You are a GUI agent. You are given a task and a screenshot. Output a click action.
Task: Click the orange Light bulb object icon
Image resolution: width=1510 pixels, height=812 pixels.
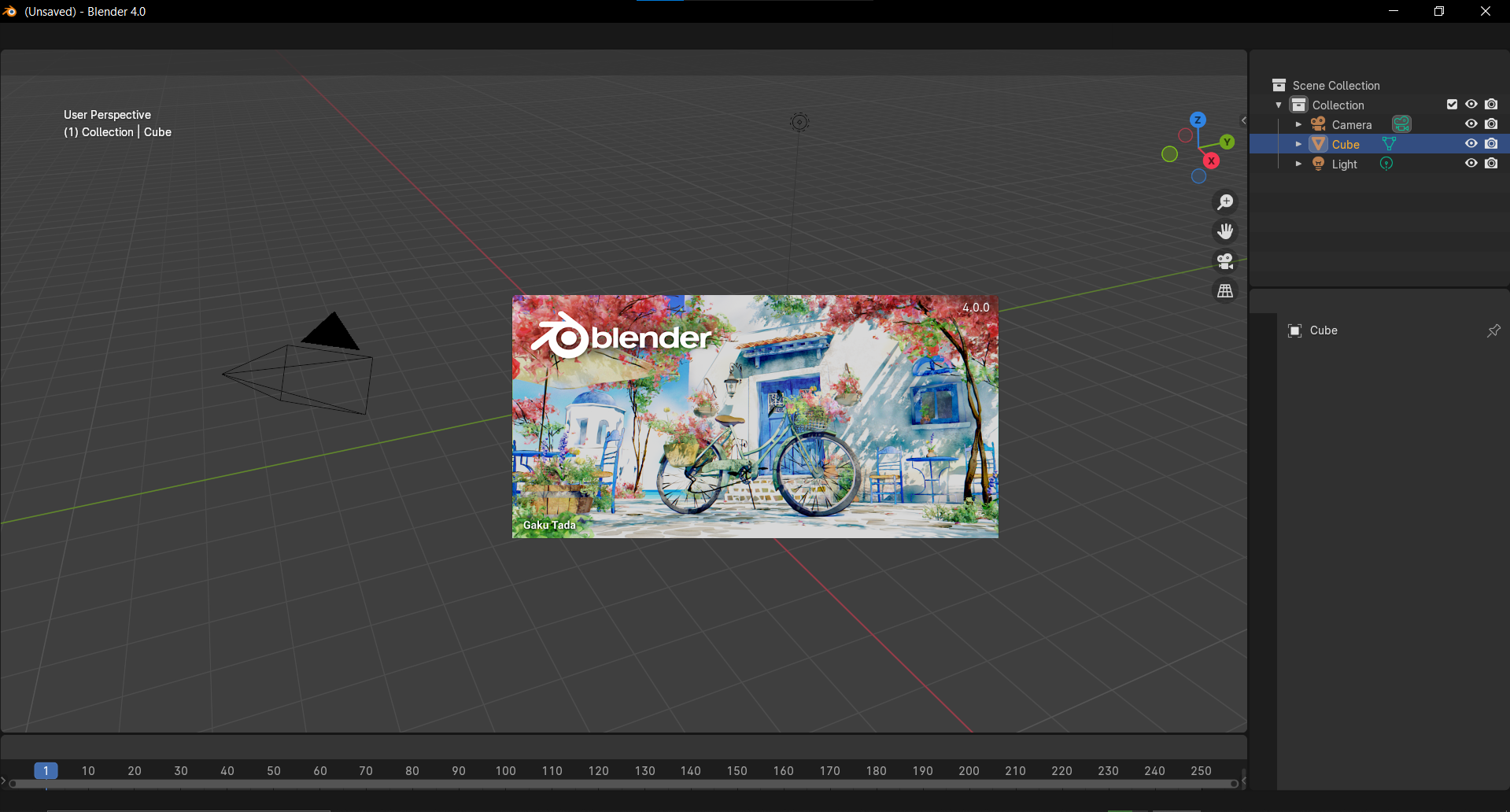pyautogui.click(x=1318, y=164)
